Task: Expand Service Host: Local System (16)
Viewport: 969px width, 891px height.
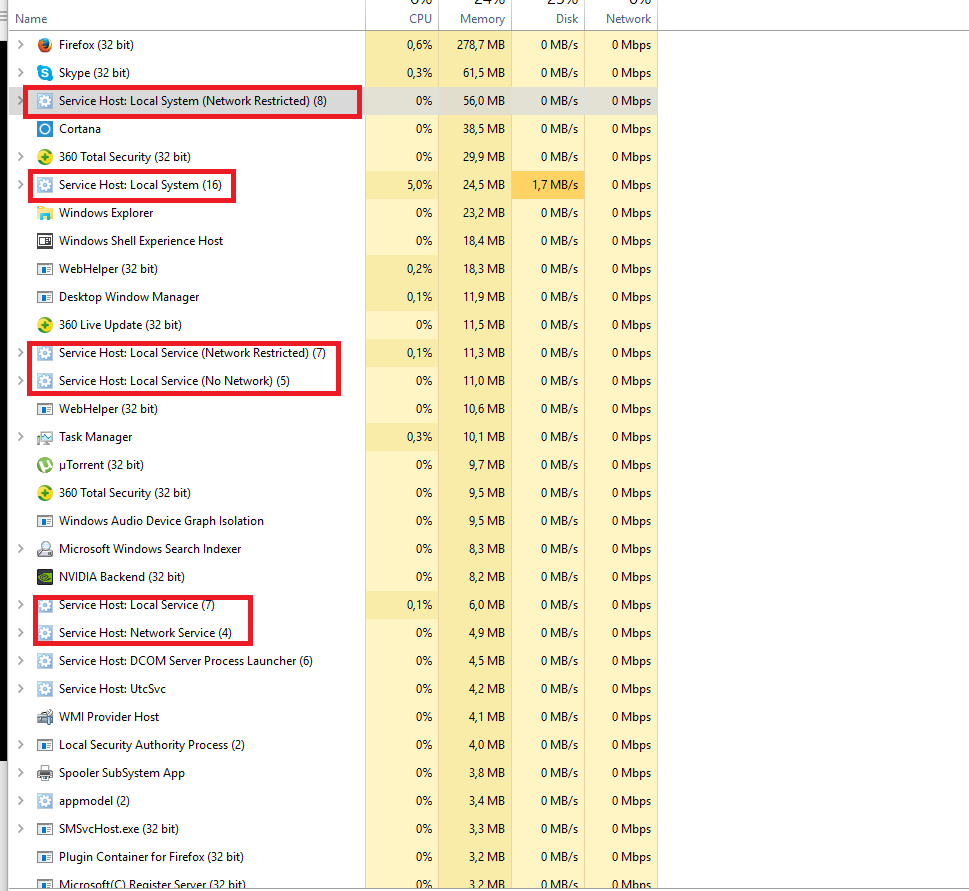Action: (20, 185)
